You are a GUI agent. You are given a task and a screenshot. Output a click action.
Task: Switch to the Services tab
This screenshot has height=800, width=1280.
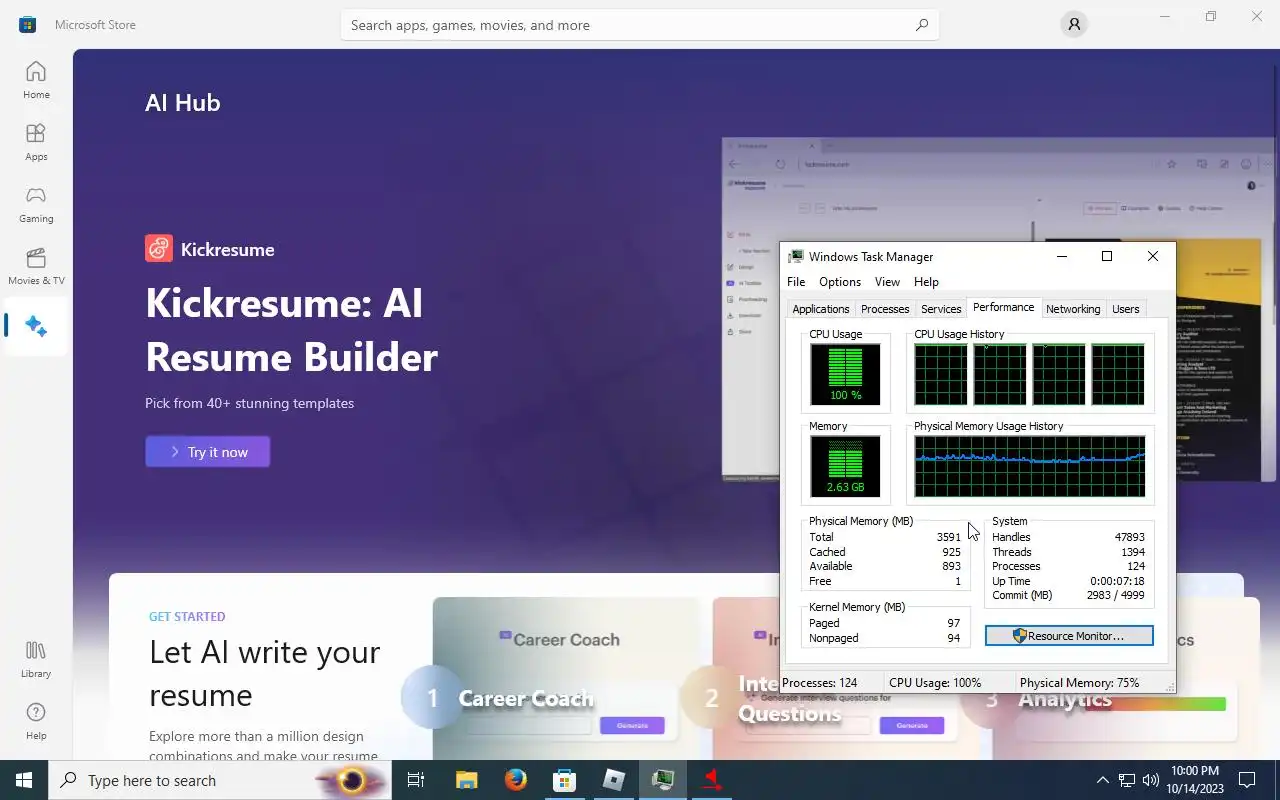tap(941, 309)
